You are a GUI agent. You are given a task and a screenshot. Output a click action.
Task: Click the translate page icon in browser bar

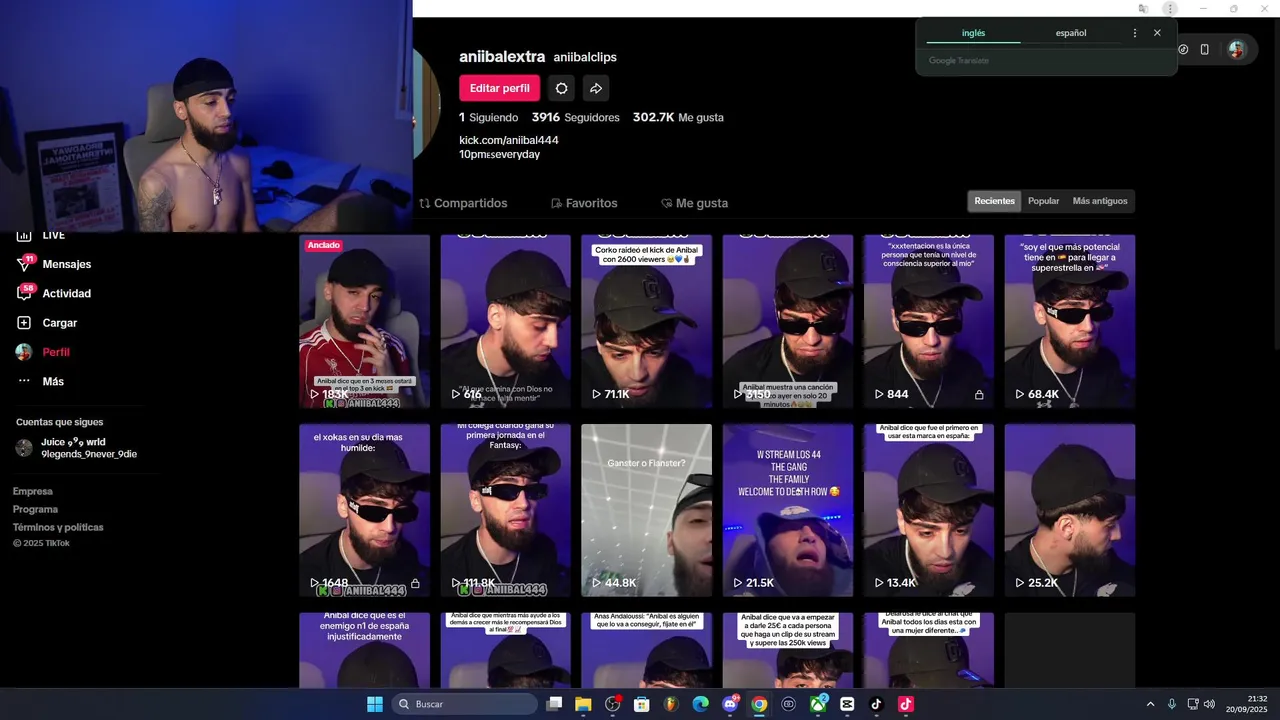pyautogui.click(x=1143, y=9)
